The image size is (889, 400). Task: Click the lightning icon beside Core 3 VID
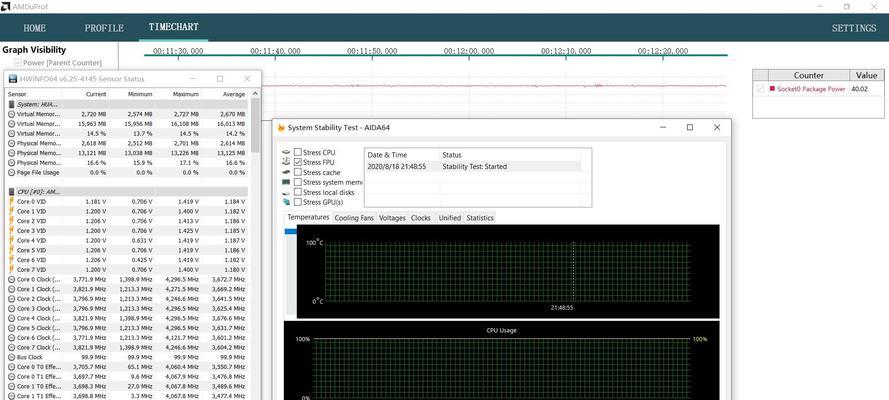[12, 231]
